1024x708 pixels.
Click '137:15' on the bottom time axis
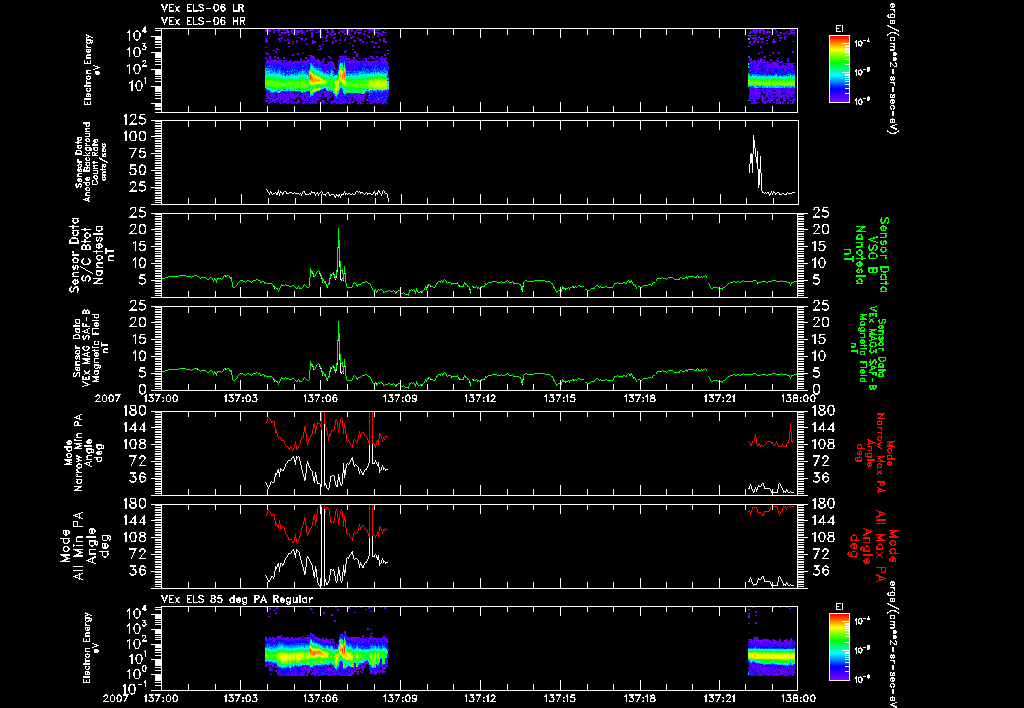[x=560, y=698]
